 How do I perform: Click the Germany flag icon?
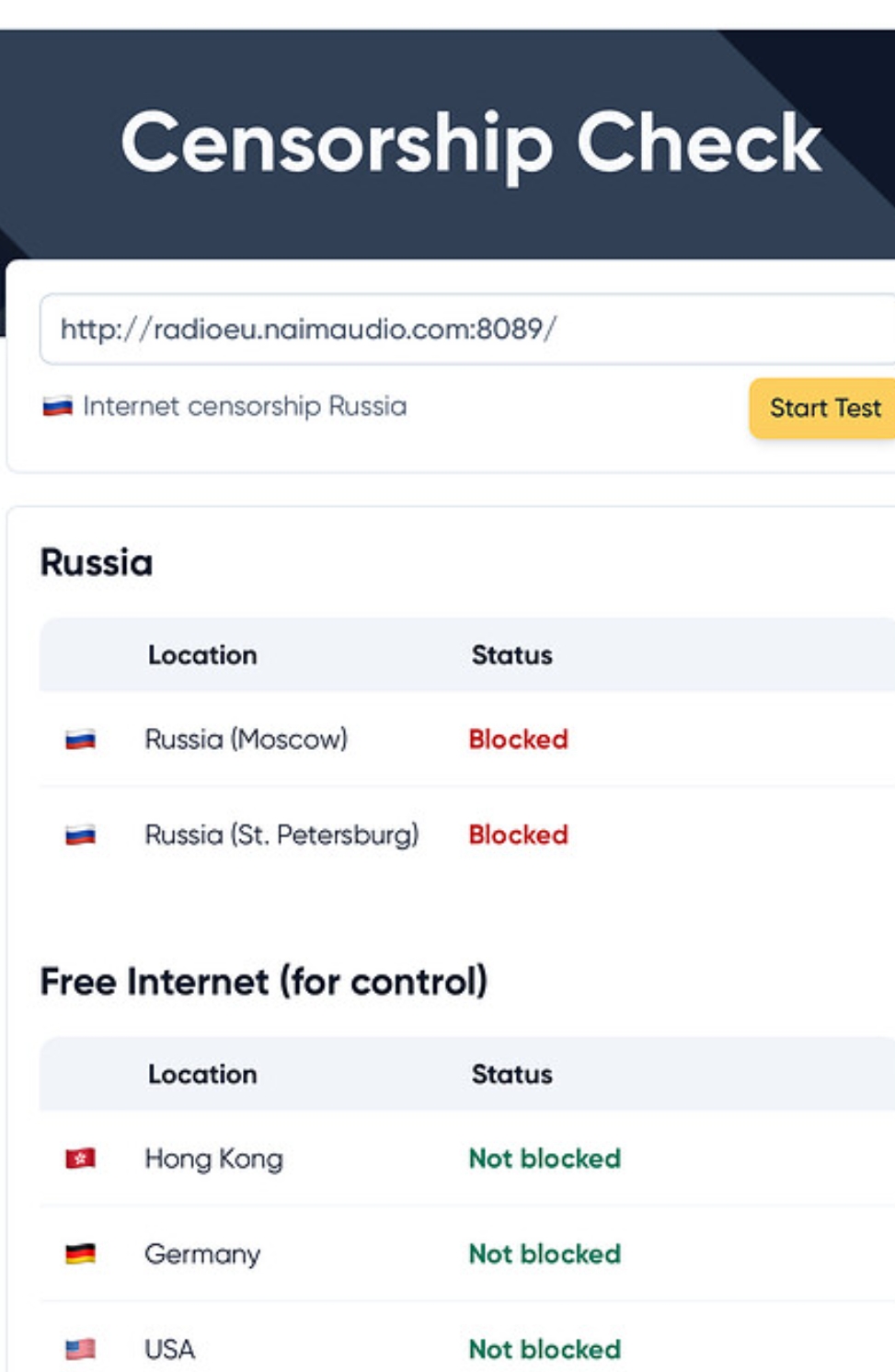[x=81, y=1254]
